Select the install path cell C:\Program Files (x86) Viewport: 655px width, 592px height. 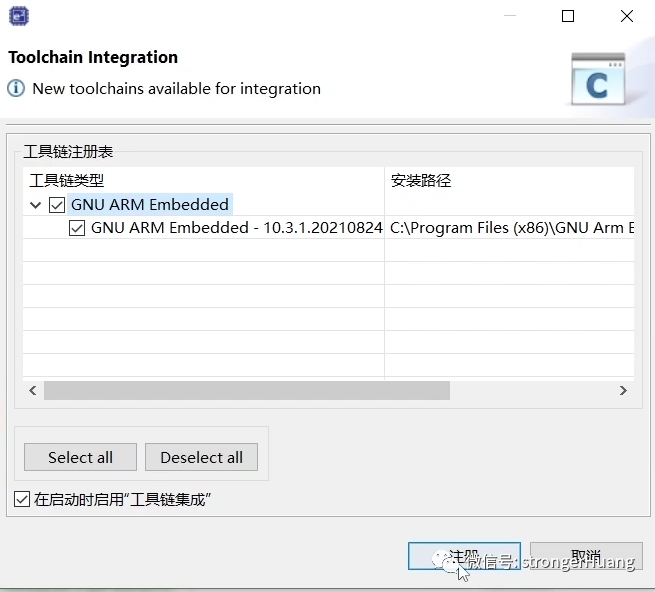click(x=510, y=228)
